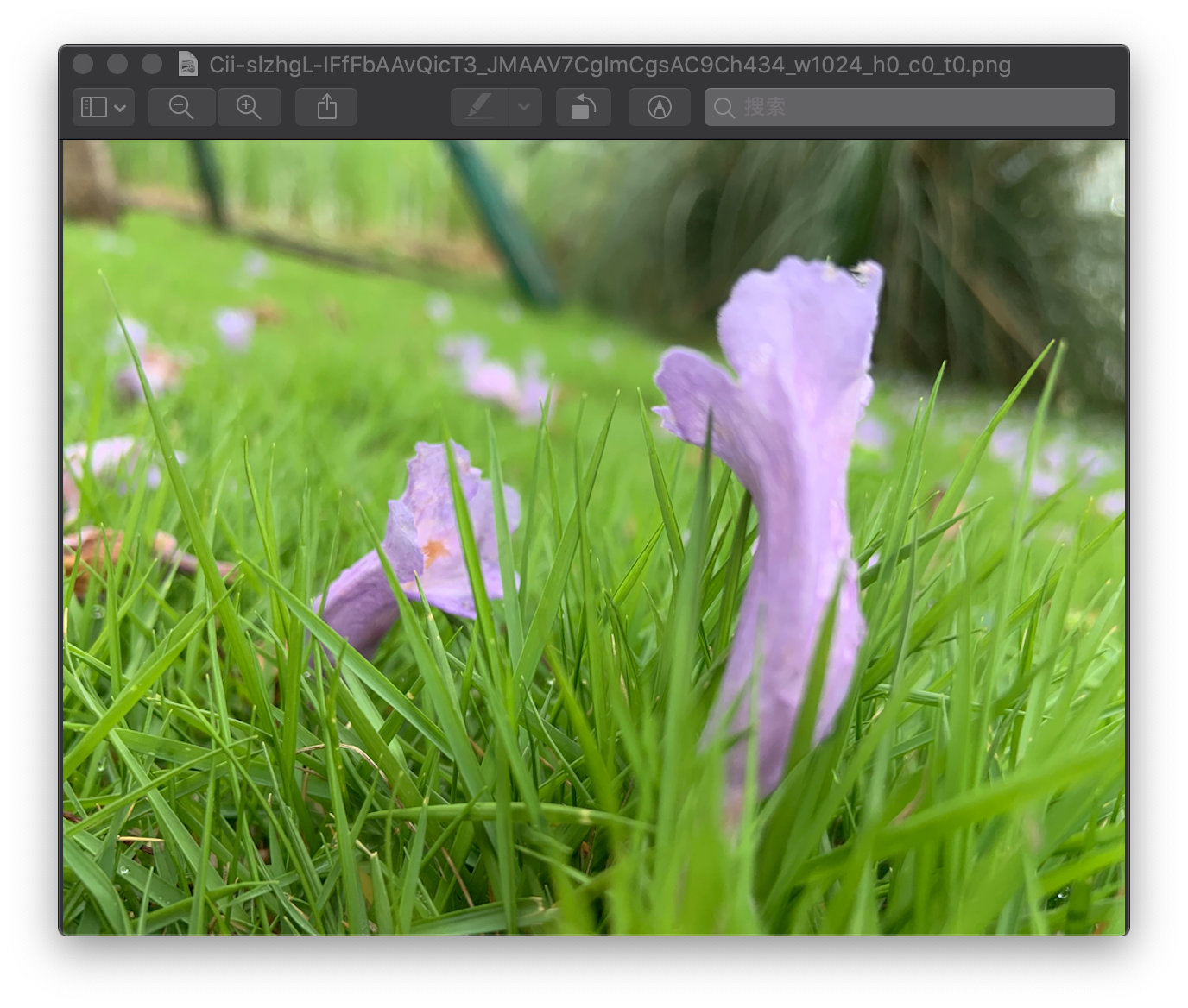This screenshot has width=1188, height=1008.
Task: Click the PNG file name in title bar
Action: coord(610,65)
